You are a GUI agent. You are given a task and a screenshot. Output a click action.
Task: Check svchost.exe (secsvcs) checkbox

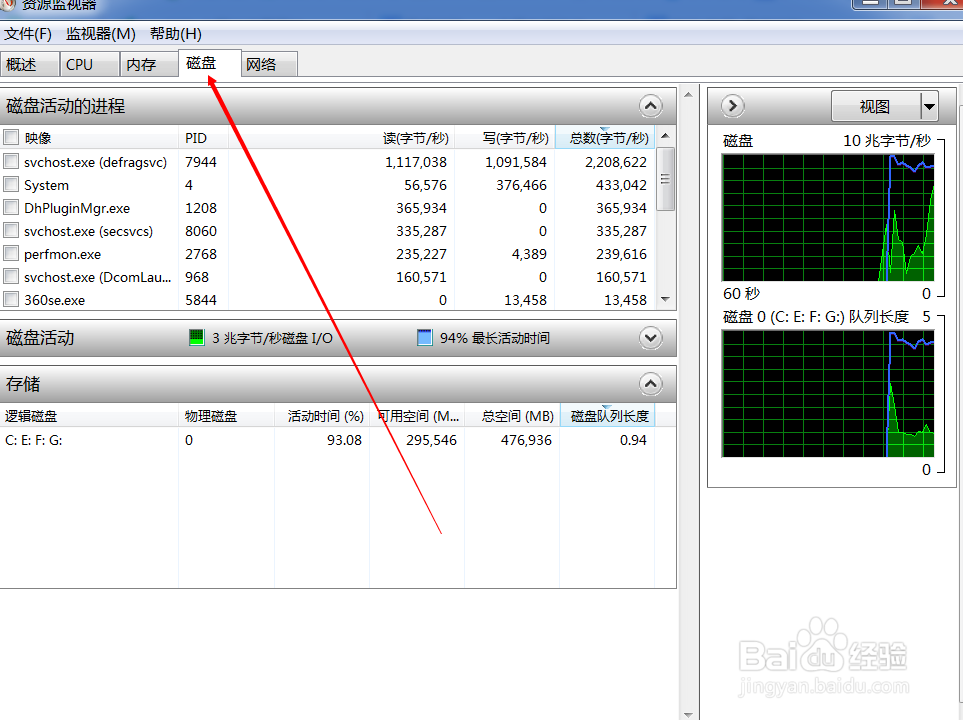(10, 230)
